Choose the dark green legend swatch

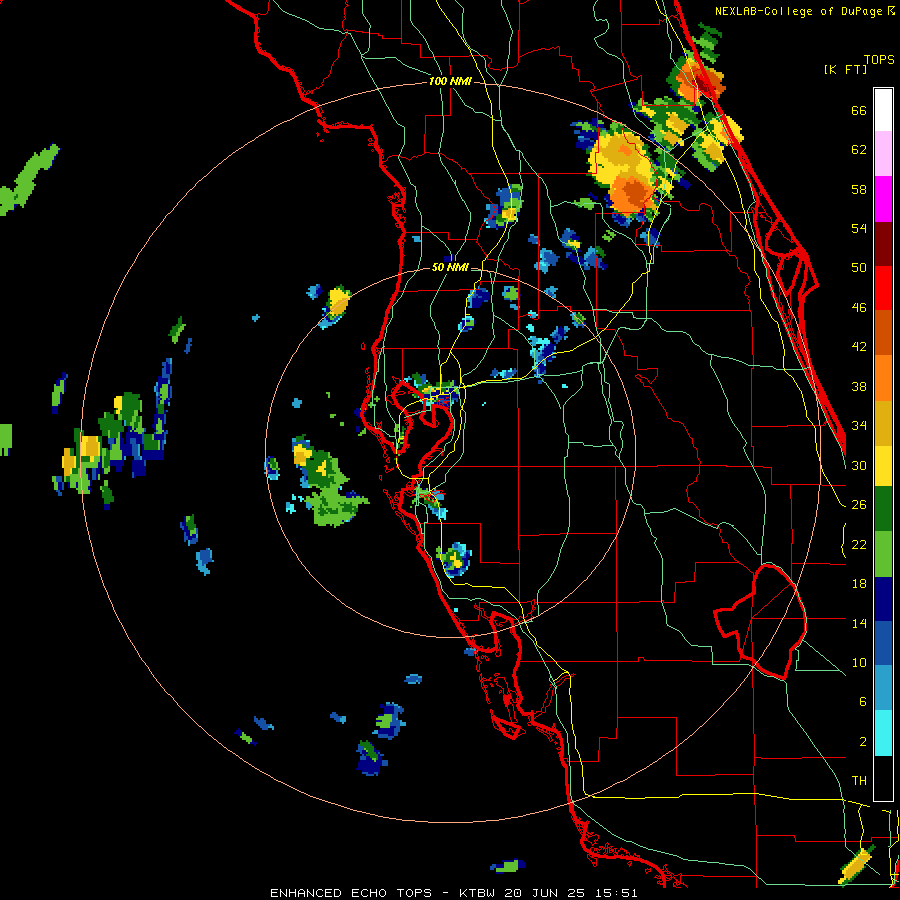coord(883,509)
